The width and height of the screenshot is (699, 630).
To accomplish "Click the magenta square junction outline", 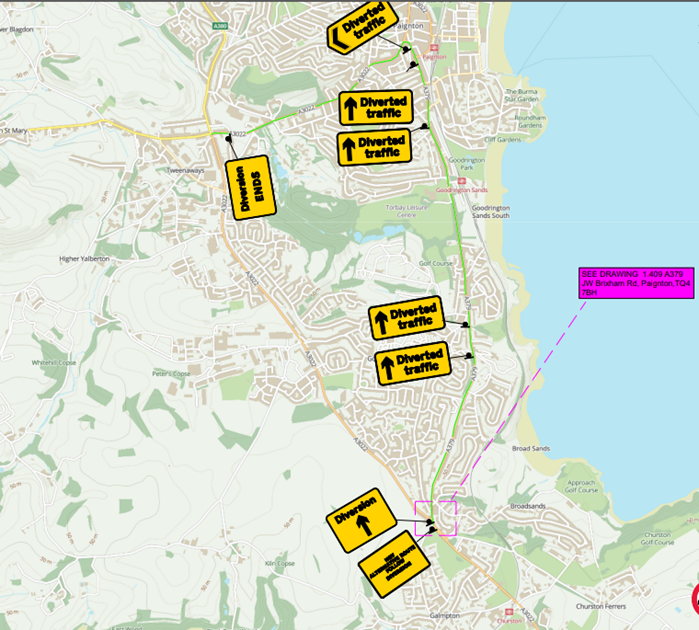I will tap(436, 518).
